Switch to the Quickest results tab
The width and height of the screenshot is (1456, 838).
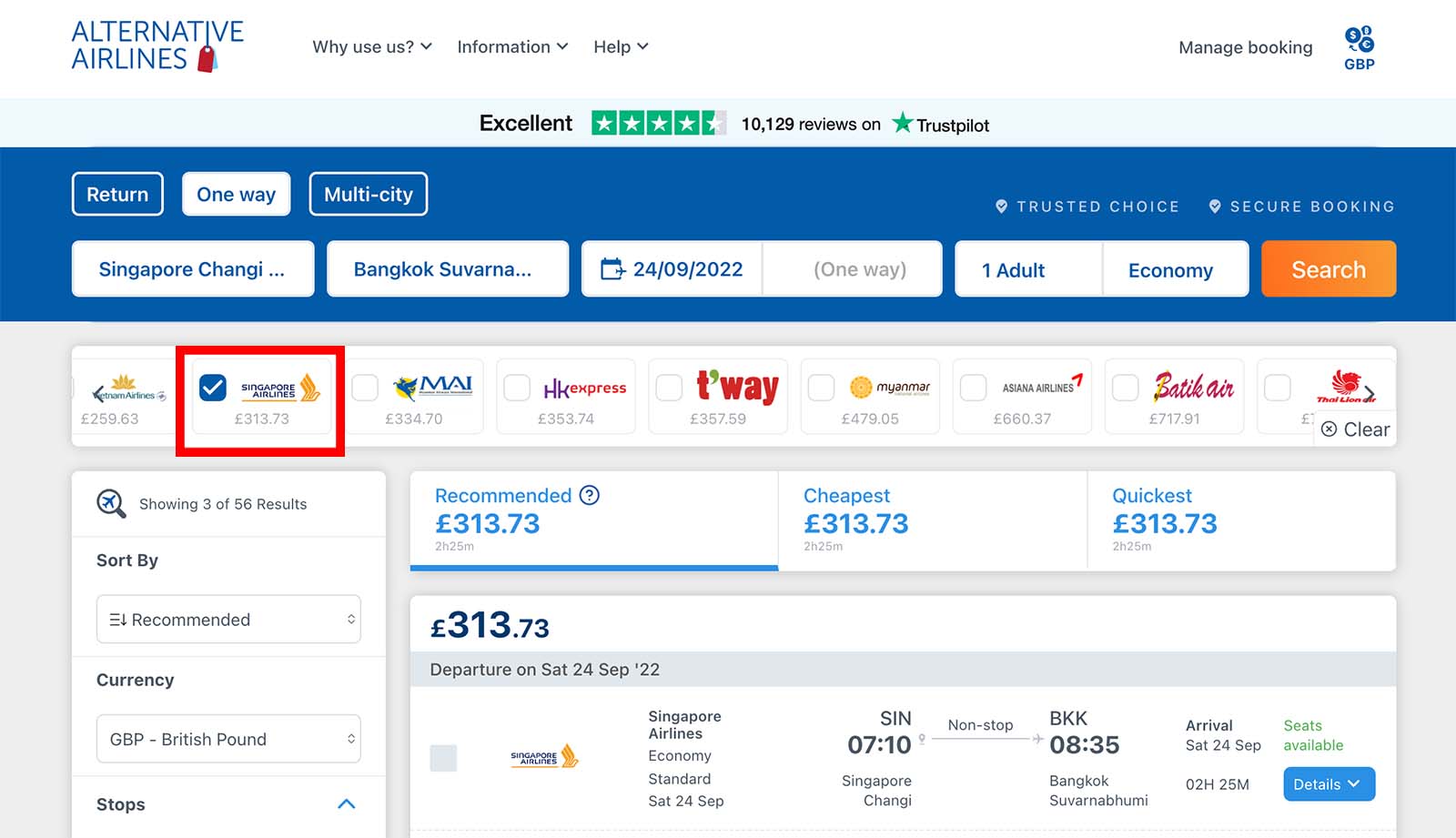[1241, 520]
